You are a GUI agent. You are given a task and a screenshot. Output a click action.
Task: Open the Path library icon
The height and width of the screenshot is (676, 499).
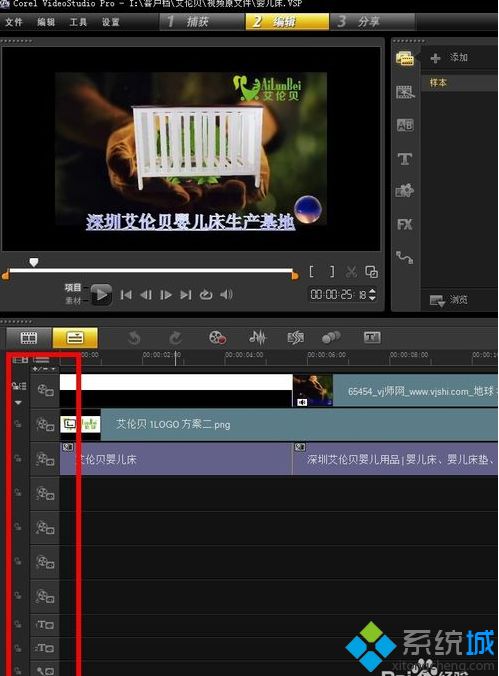[x=405, y=257]
